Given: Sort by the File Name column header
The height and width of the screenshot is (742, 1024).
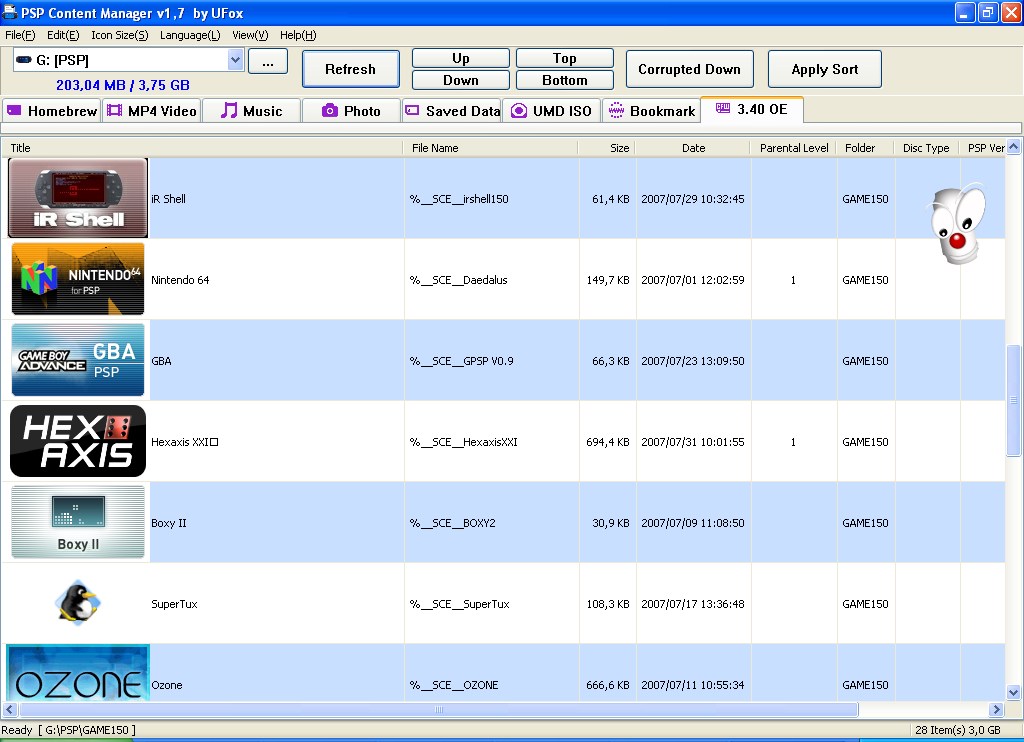Looking at the screenshot, I should click(x=491, y=148).
